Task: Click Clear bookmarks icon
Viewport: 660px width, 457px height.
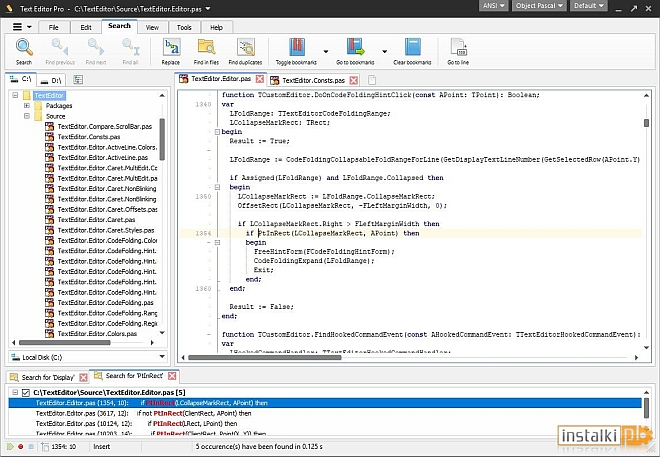Action: (x=412, y=47)
